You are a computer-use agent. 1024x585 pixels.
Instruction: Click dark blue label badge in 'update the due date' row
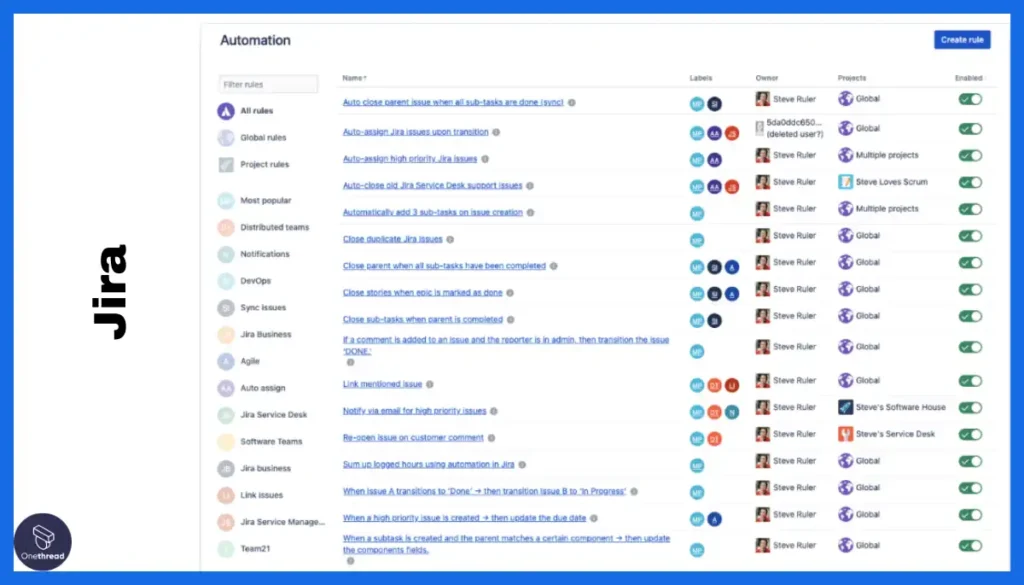coord(714,519)
